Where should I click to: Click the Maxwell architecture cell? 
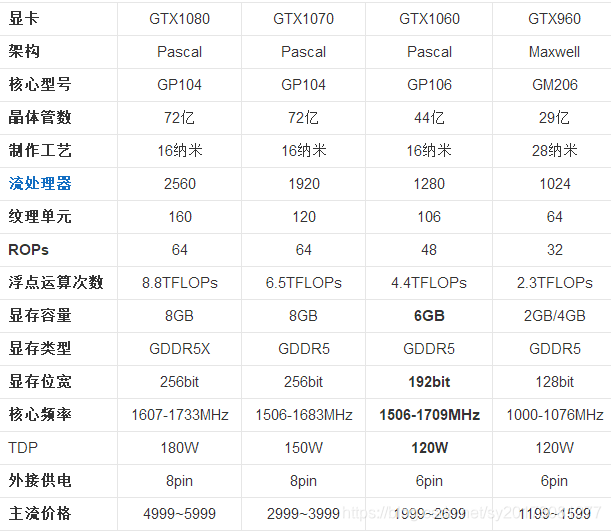point(554,52)
